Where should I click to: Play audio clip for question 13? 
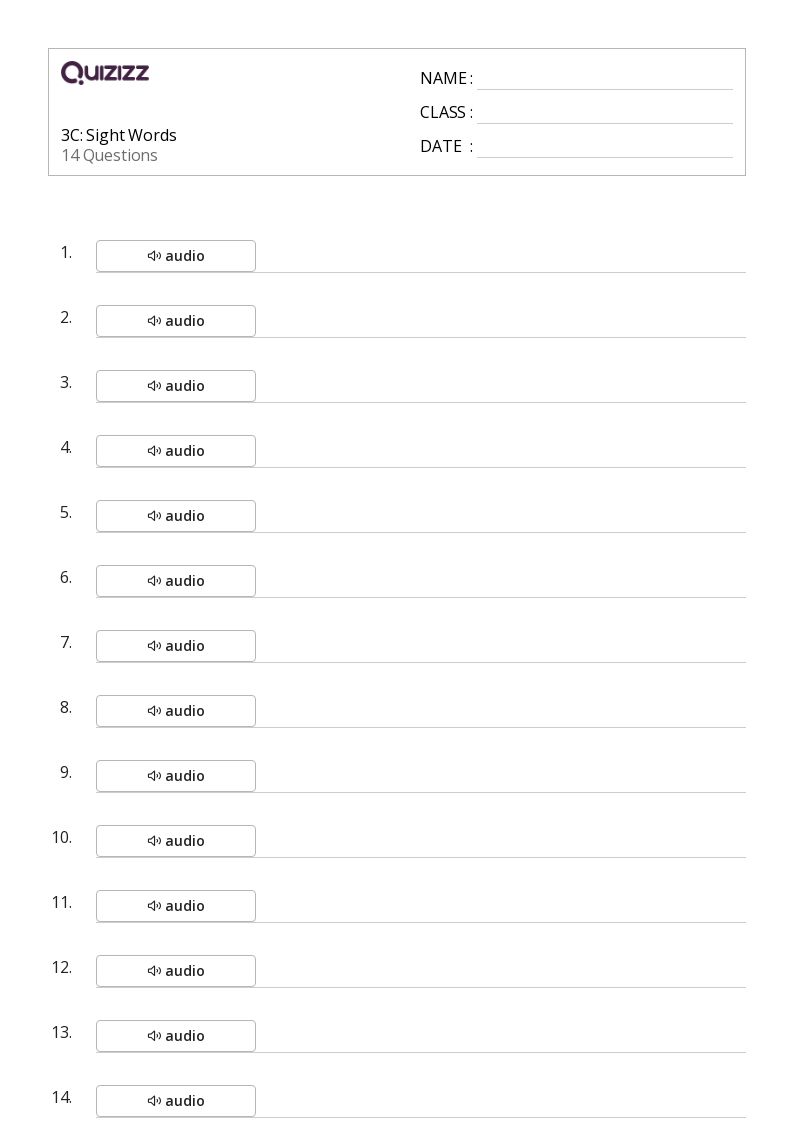[x=175, y=1036]
